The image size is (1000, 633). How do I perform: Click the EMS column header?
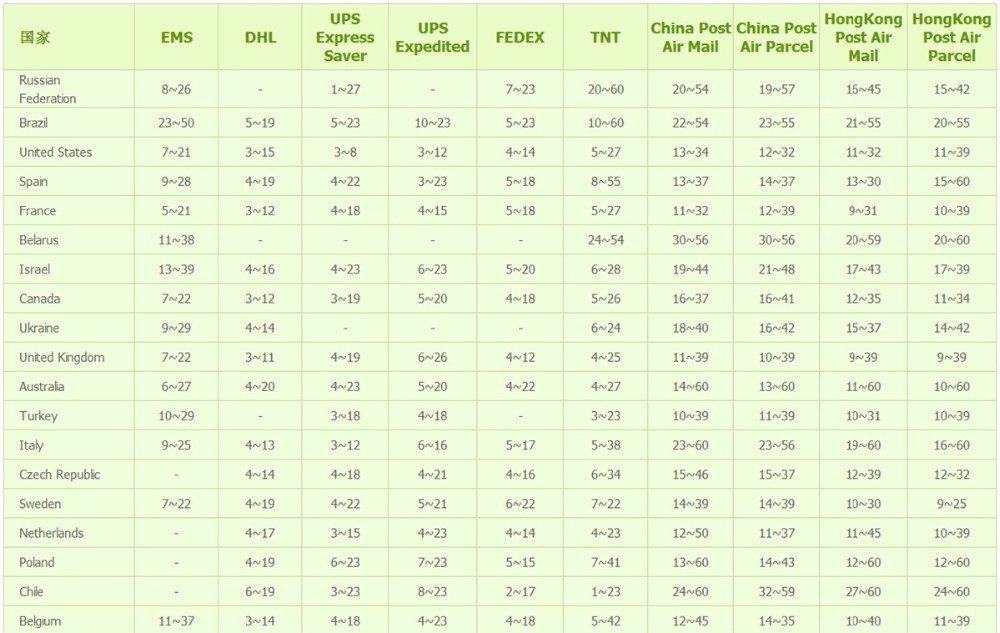[x=176, y=38]
